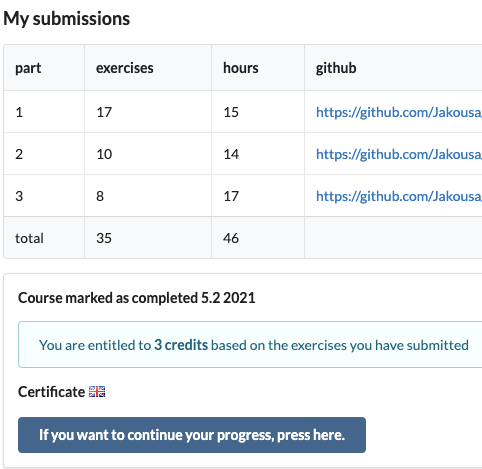Select the hours value 17 in part 3

[x=231, y=196]
